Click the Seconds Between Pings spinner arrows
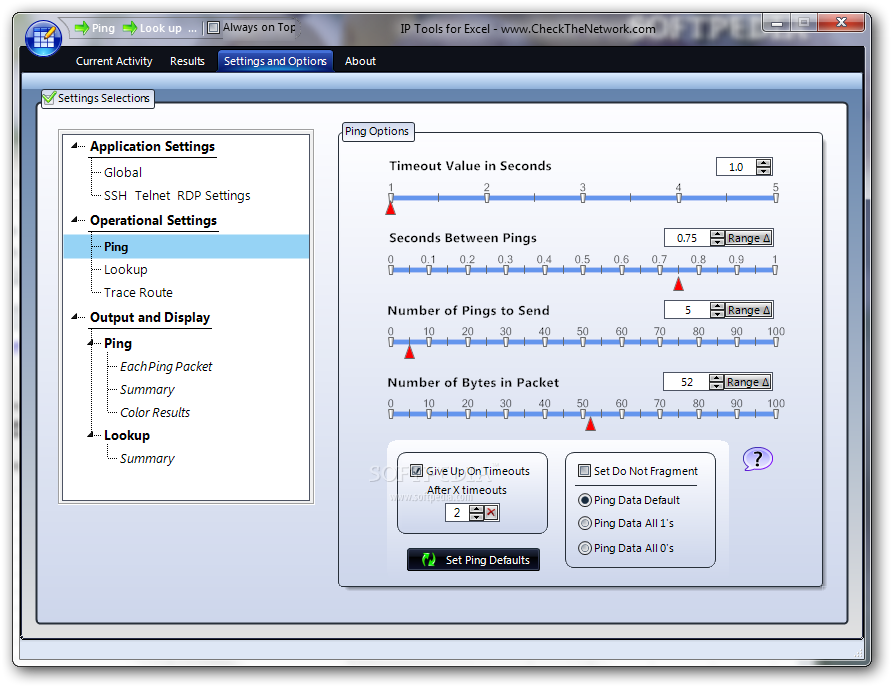The image size is (892, 687). click(x=717, y=238)
